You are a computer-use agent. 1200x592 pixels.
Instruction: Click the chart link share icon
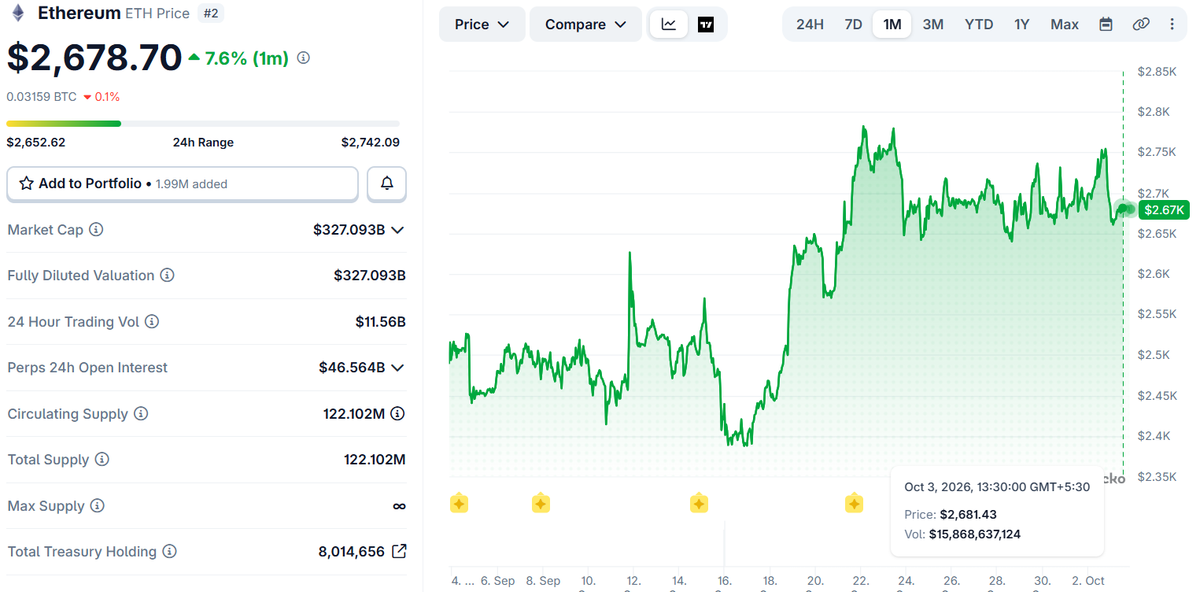(x=1141, y=24)
